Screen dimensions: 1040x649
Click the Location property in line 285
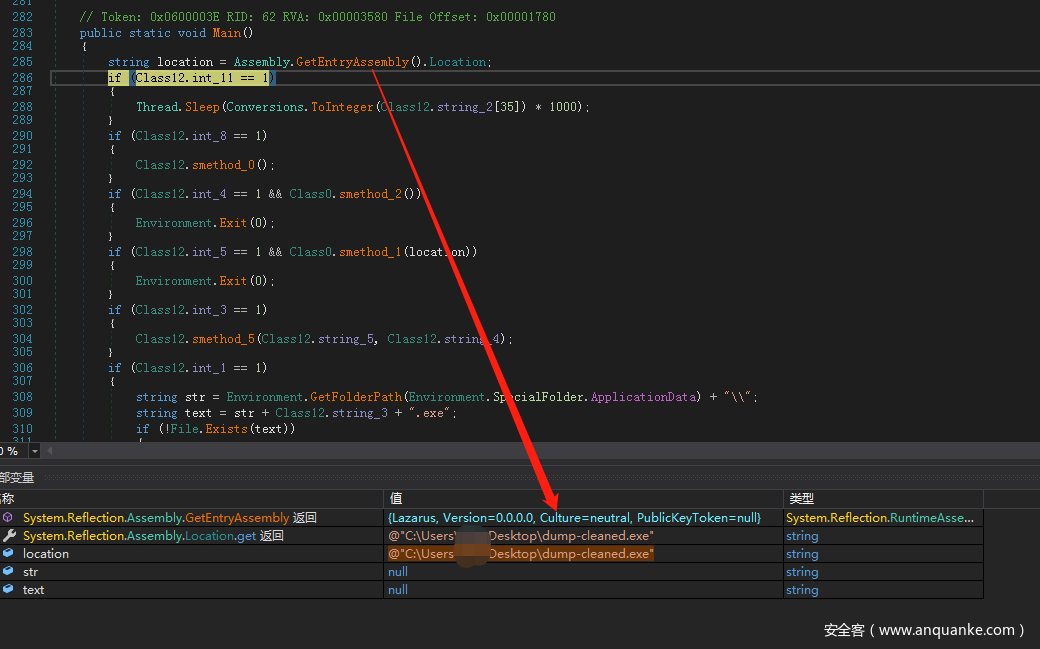tap(458, 62)
